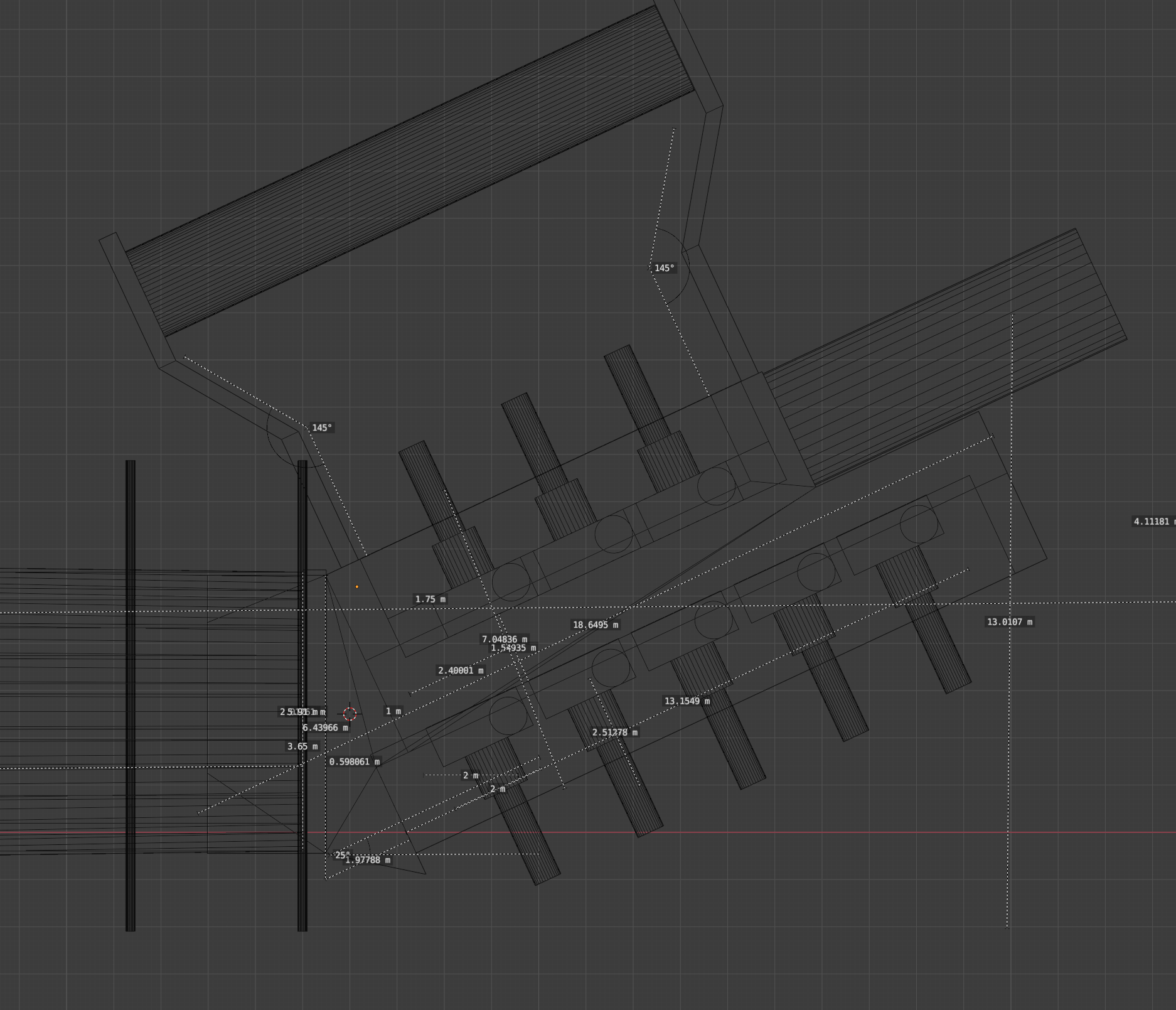Select the "3.65 m" ruler label
1176x1010 pixels.
coord(302,747)
